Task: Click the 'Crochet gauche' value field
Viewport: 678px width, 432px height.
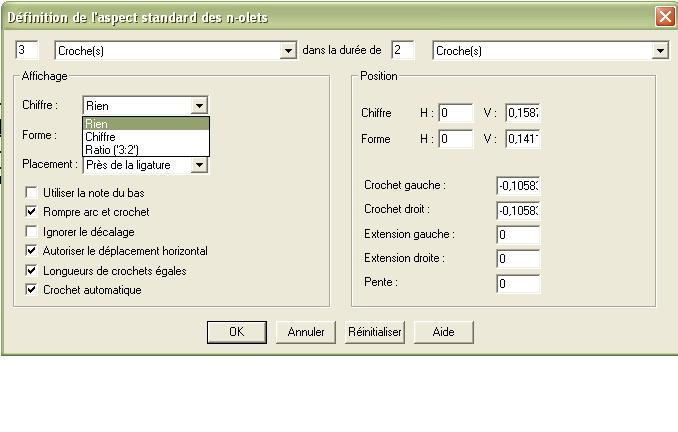Action: pyautogui.click(x=517, y=186)
